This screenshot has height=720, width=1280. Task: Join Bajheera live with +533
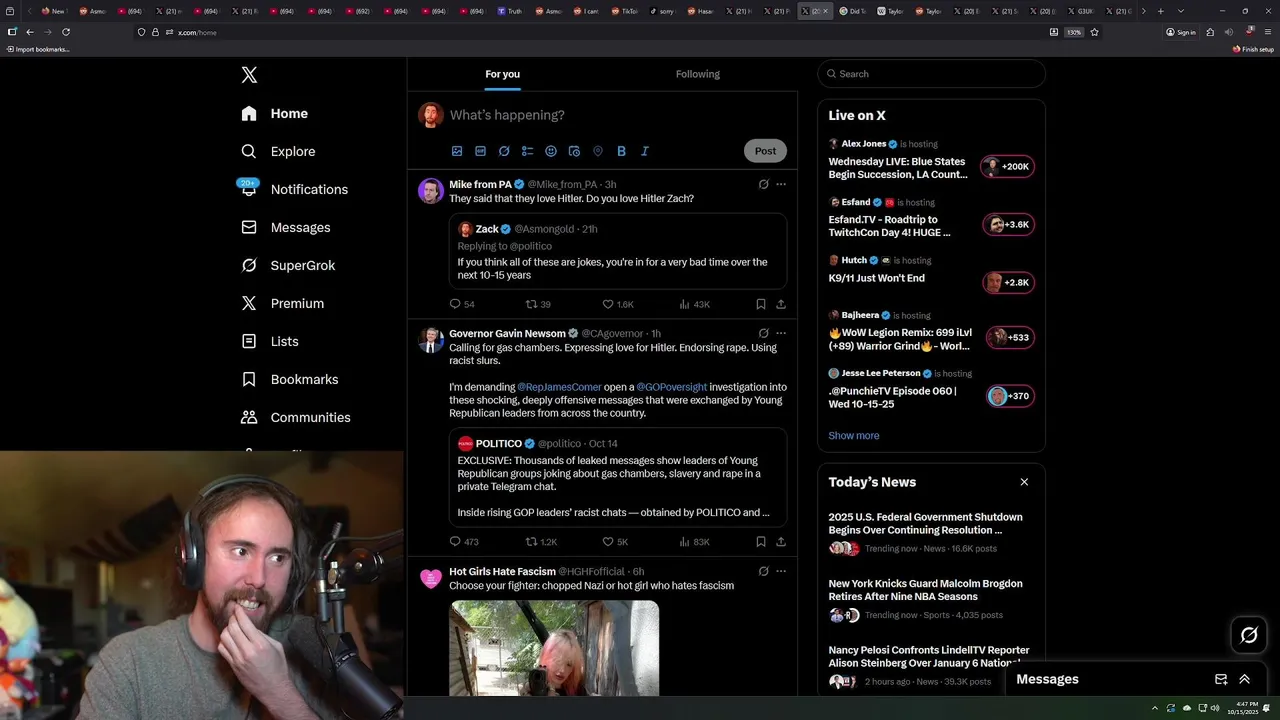[1010, 338]
